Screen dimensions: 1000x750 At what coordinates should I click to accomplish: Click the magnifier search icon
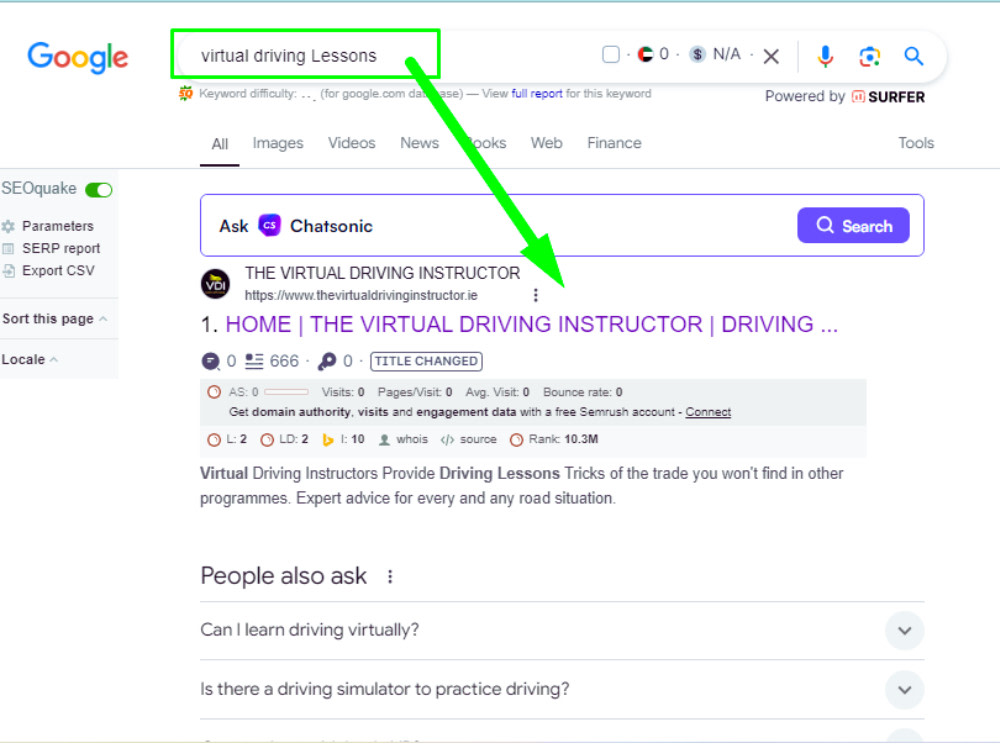coord(913,56)
